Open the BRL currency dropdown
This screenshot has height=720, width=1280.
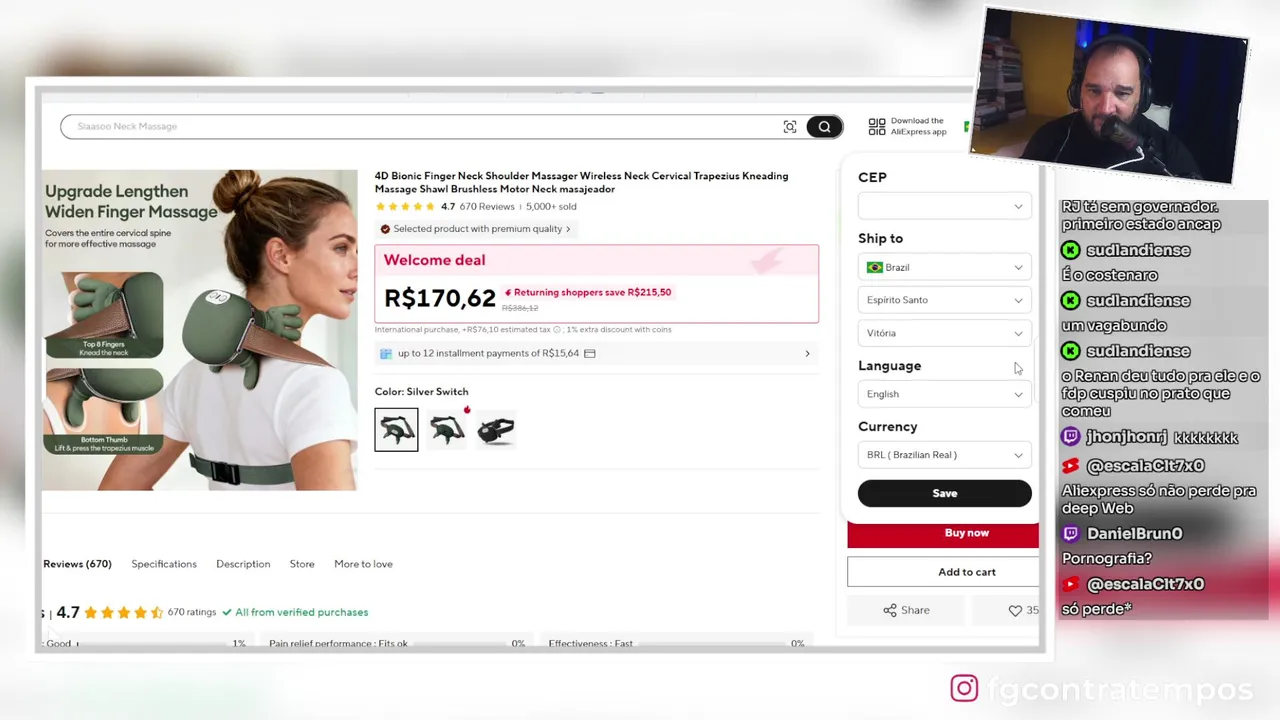[944, 455]
